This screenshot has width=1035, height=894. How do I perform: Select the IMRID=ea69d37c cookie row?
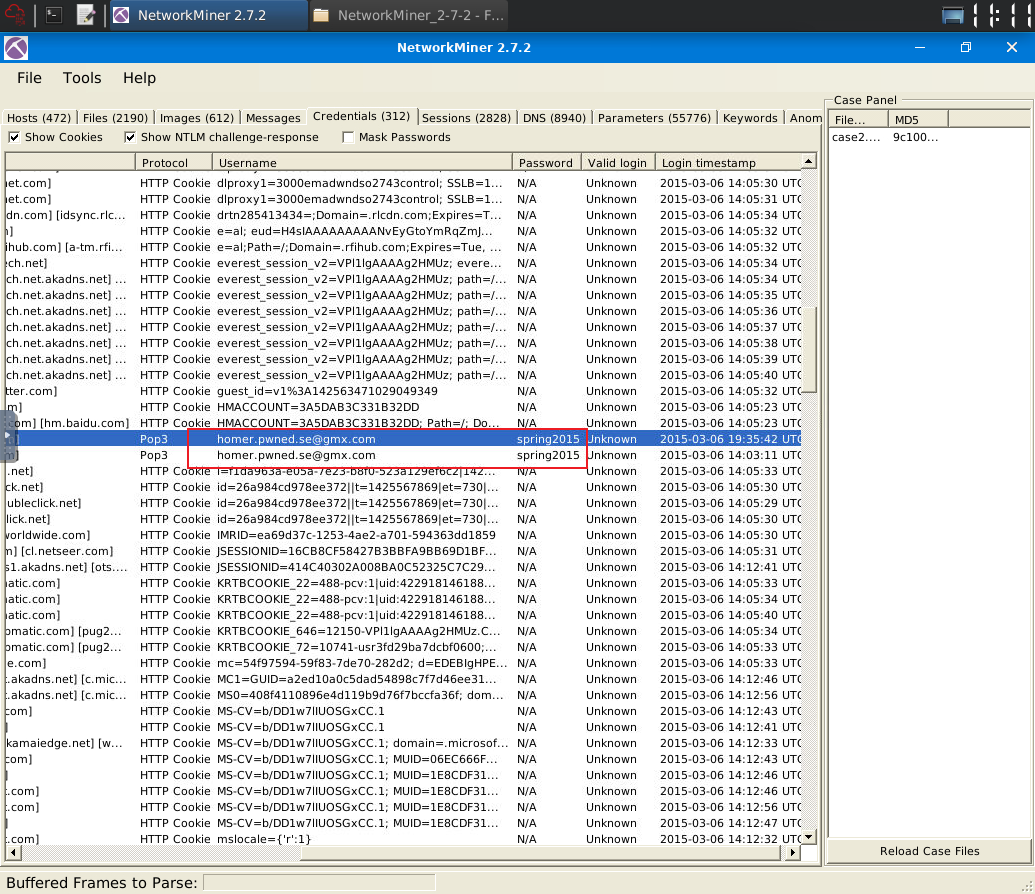[403, 535]
